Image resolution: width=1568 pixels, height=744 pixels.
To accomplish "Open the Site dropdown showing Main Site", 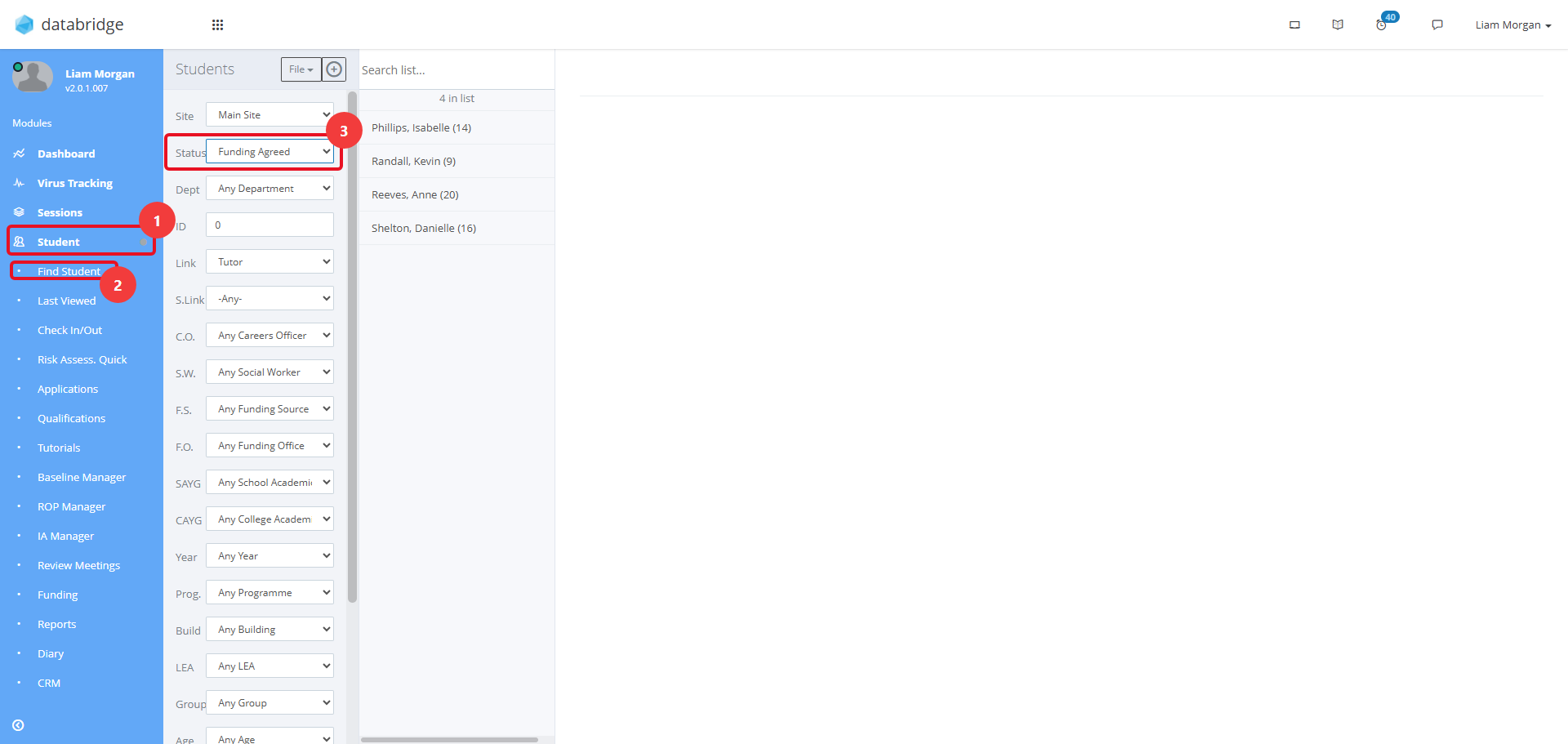I will [x=269, y=115].
